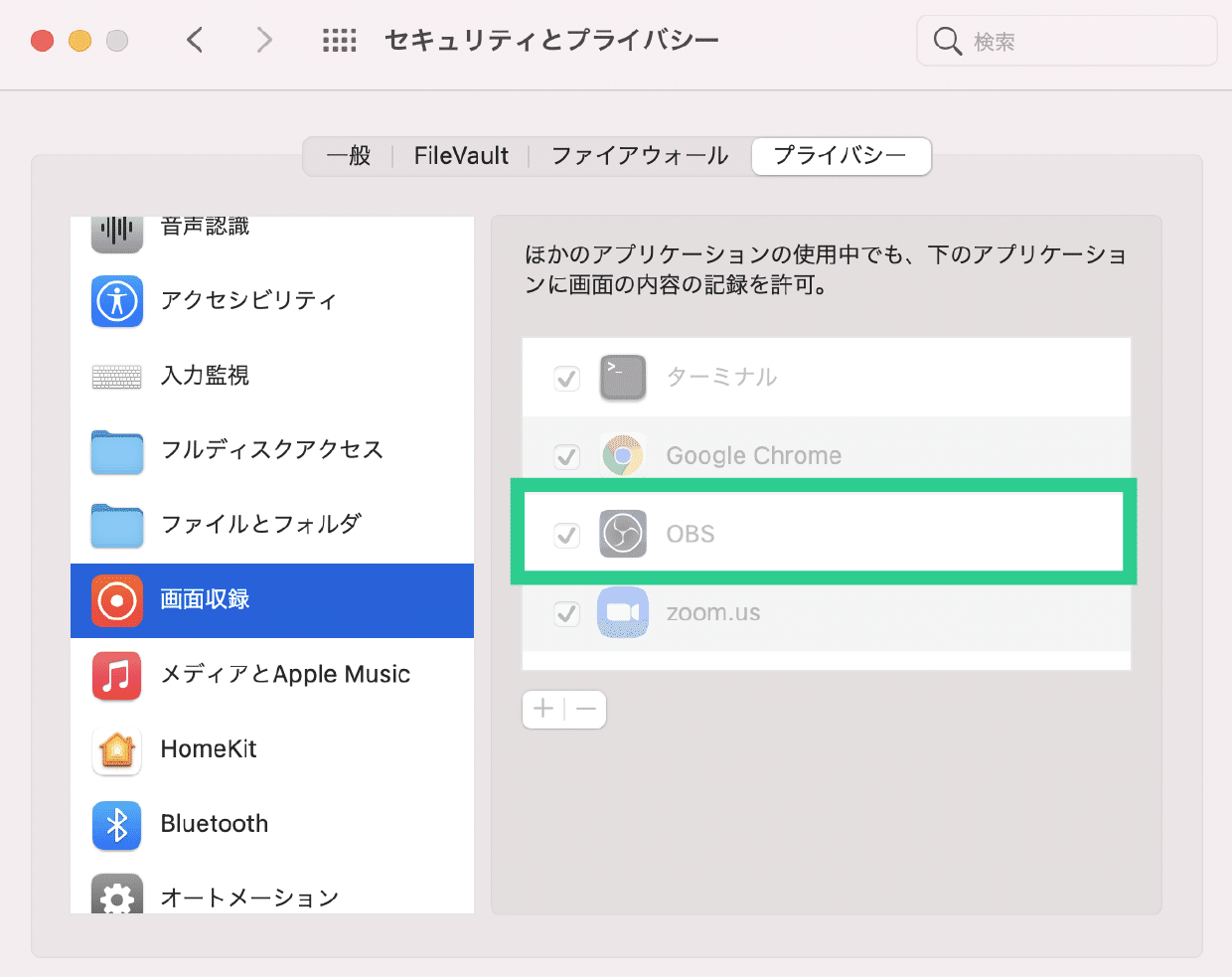Screen dimensions: 1232x977
Task: Open the show-all preferences grid icon
Action: [x=339, y=40]
